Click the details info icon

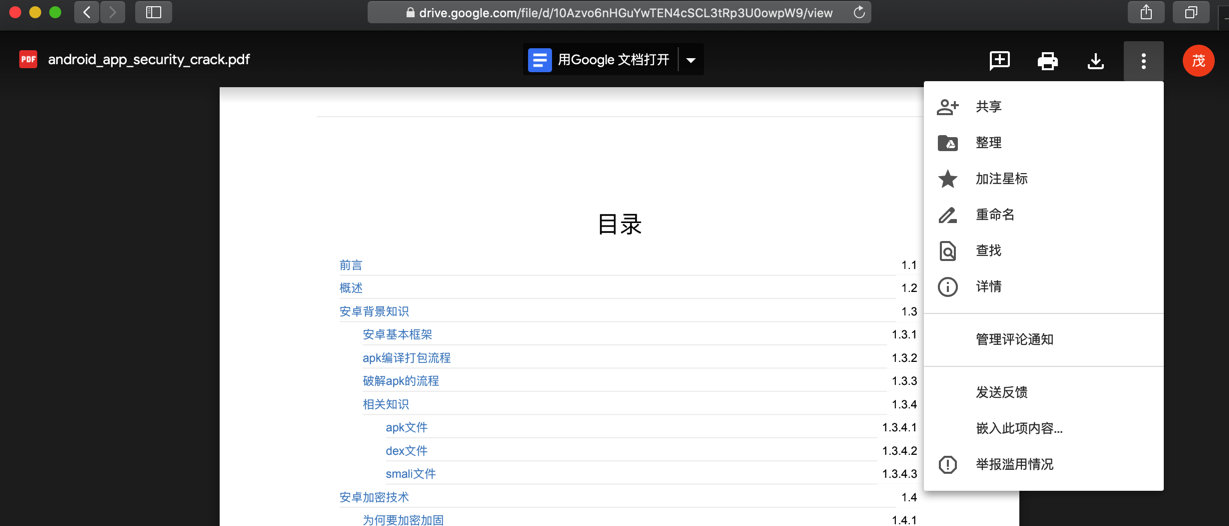947,287
